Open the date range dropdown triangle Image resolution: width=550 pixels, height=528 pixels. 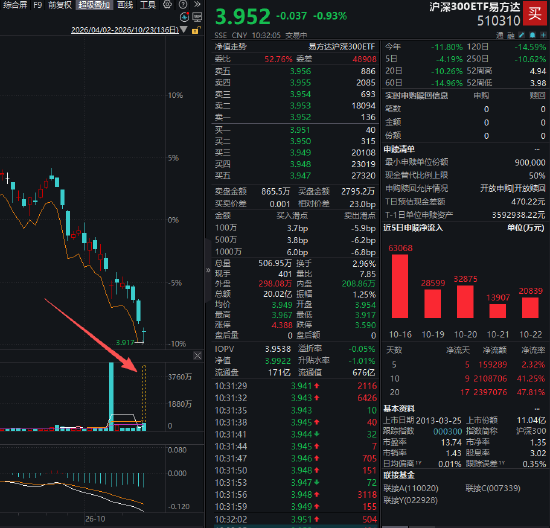click(184, 30)
